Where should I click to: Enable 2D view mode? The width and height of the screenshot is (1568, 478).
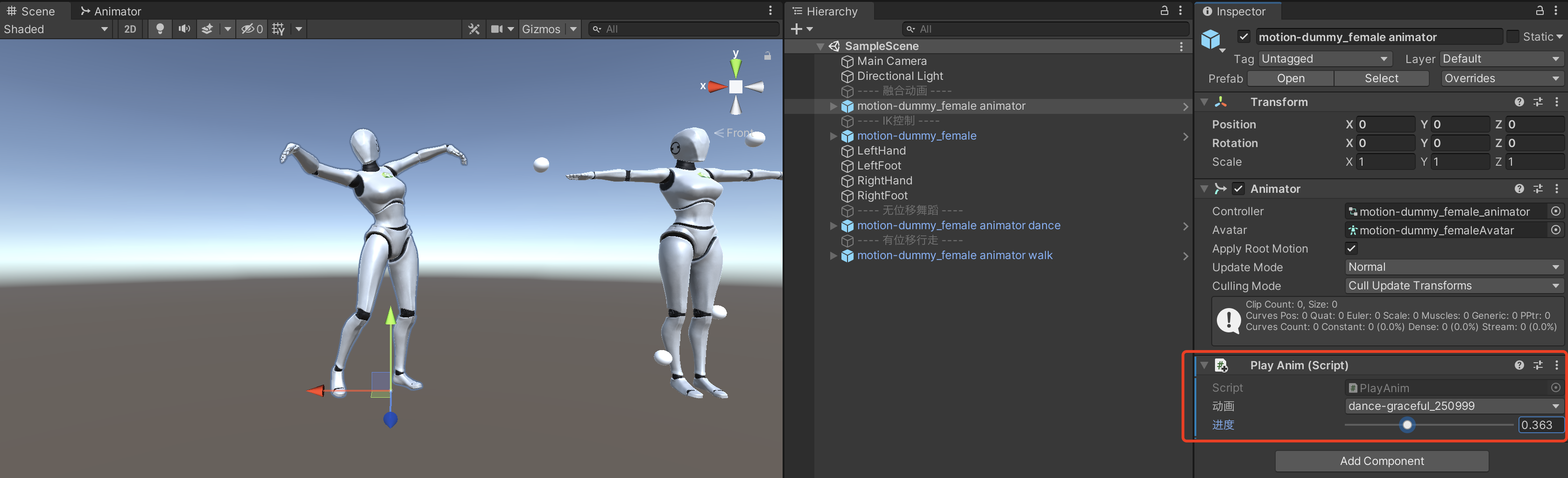(x=129, y=28)
